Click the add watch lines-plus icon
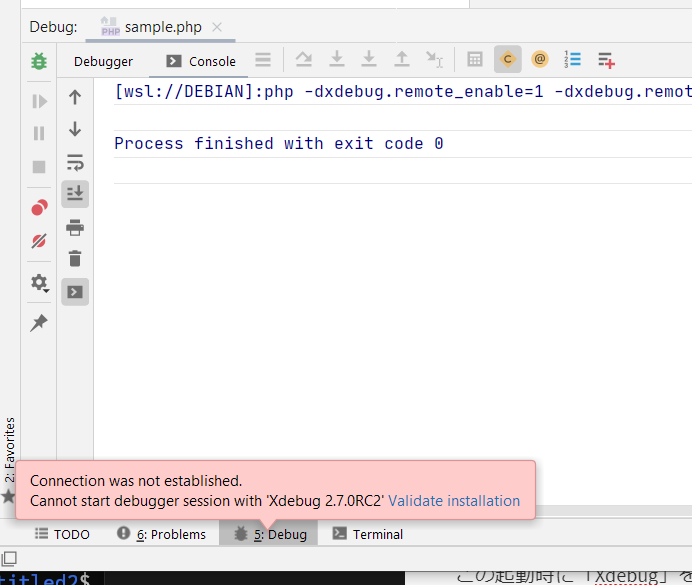Viewport: 692px width, 585px height. [x=606, y=60]
